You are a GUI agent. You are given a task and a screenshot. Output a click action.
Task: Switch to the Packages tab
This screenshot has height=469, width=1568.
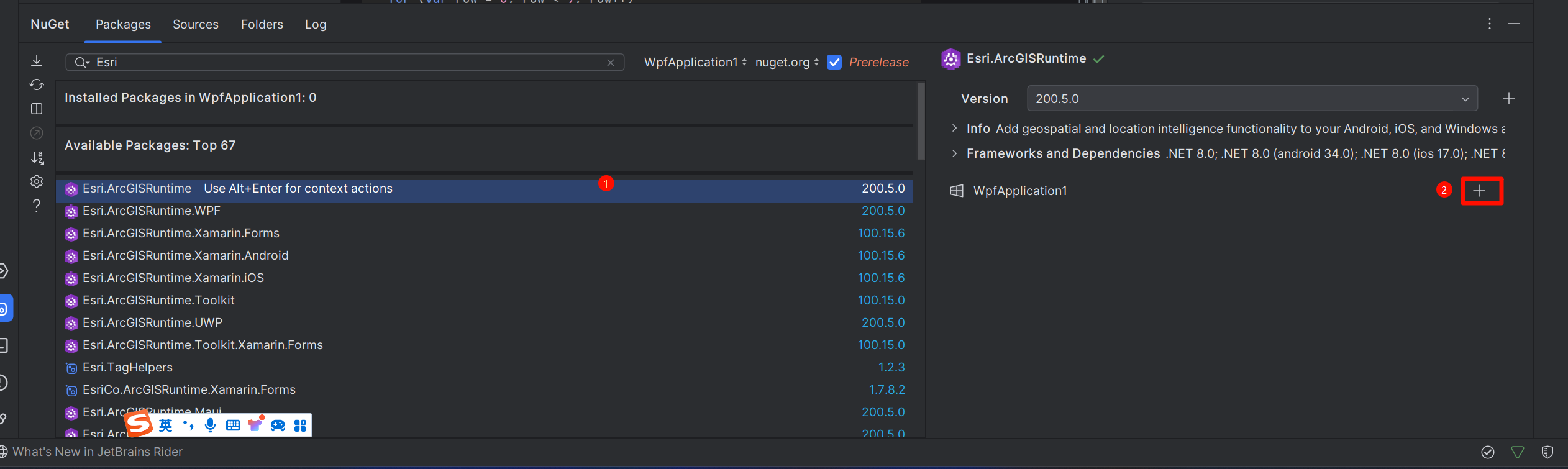coord(123,24)
